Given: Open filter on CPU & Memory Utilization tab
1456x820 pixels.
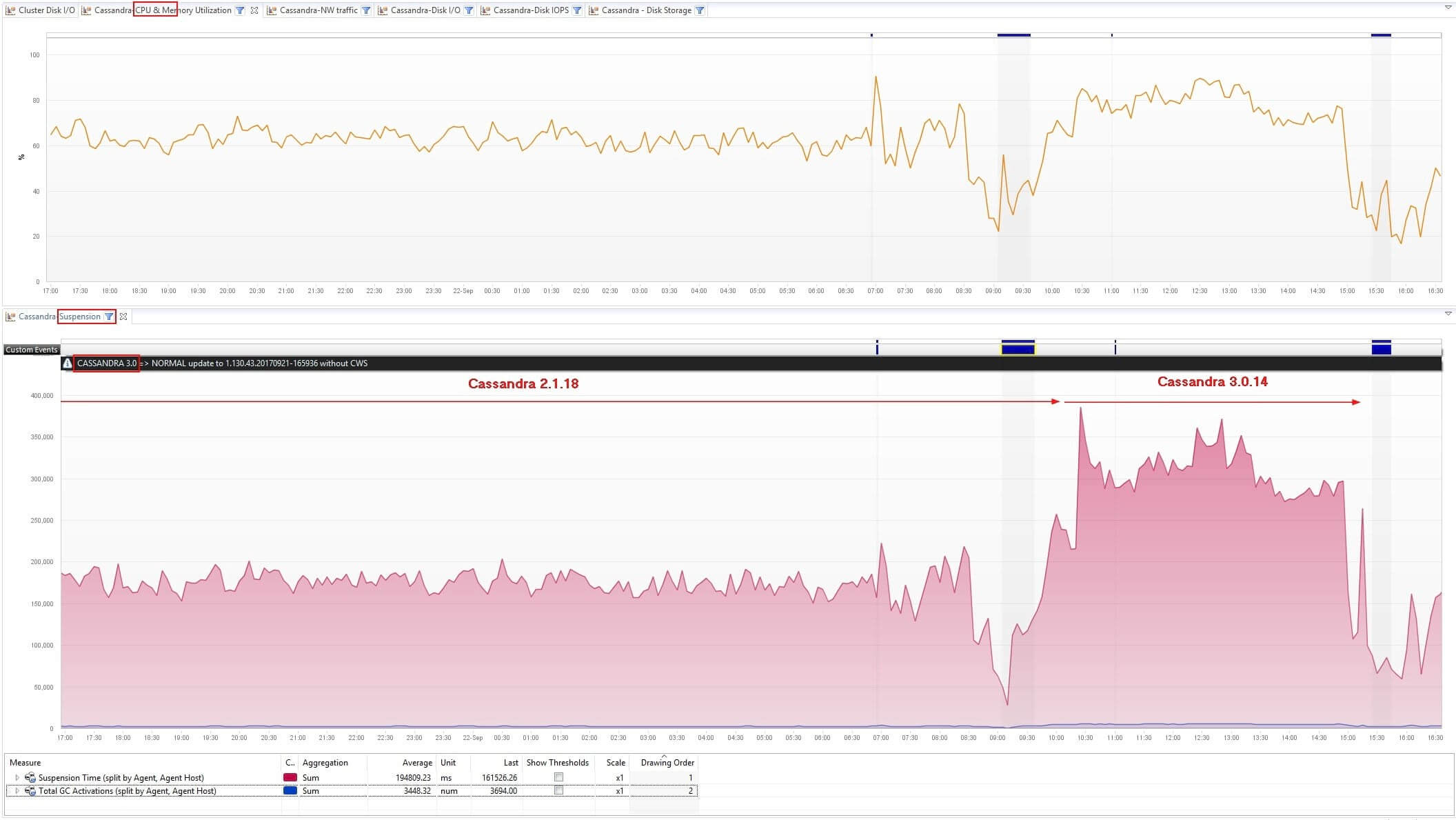Looking at the screenshot, I should (240, 10).
